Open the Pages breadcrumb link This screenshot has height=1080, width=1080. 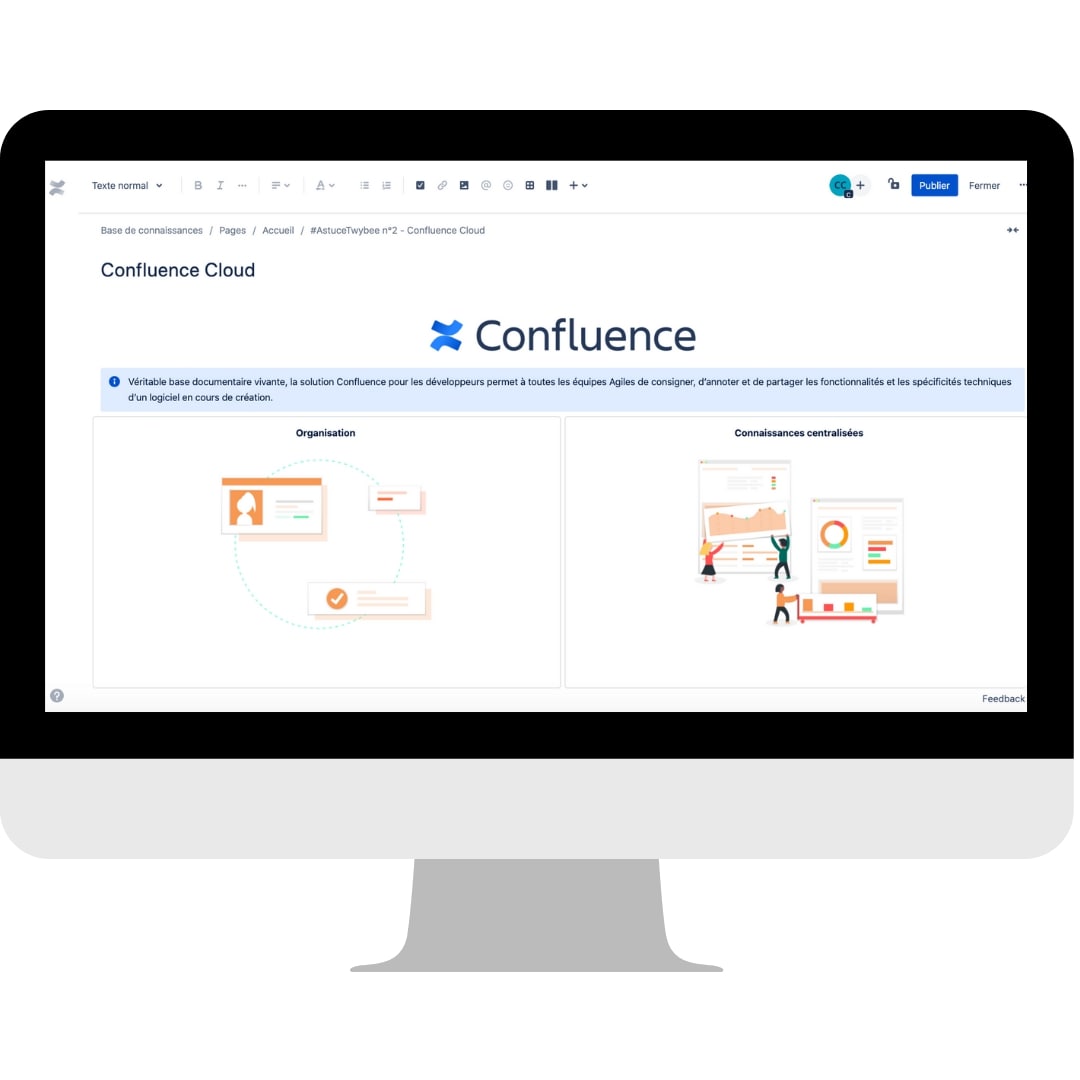coord(232,231)
